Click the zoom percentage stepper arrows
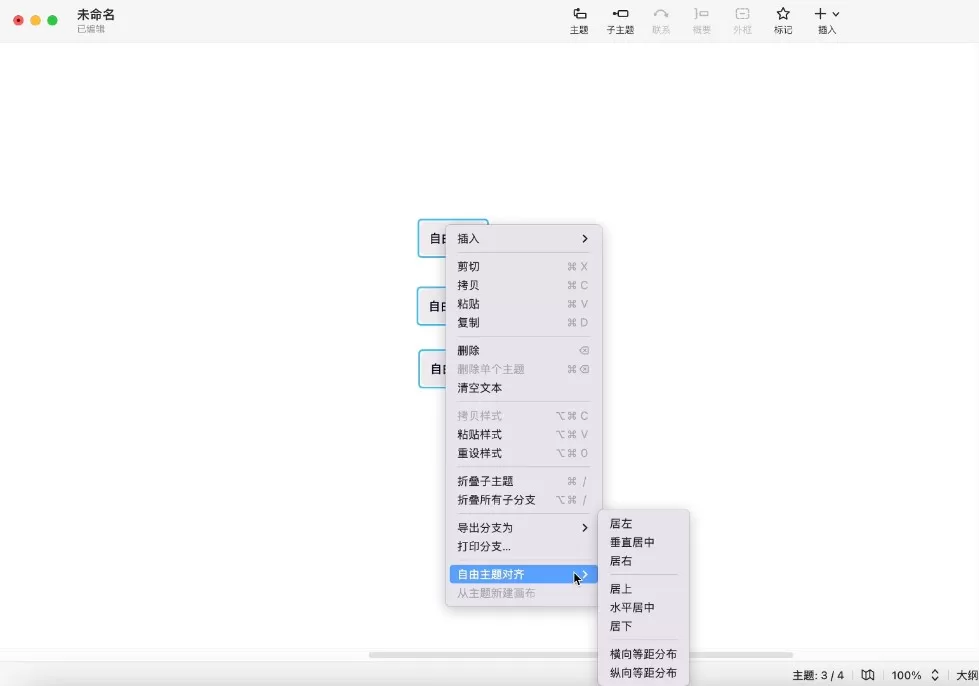The height and width of the screenshot is (686, 979). click(x=935, y=675)
